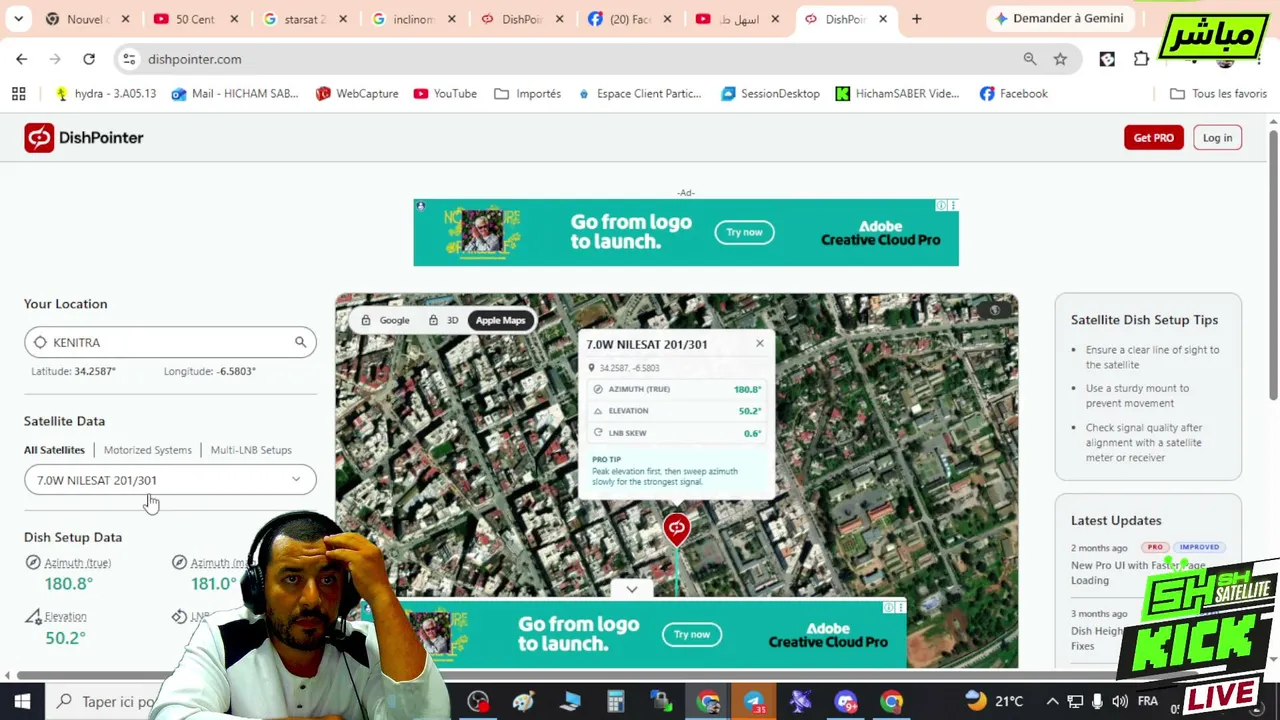
Task: Click the zoom magnifier icon in the address bar
Action: [1030, 59]
